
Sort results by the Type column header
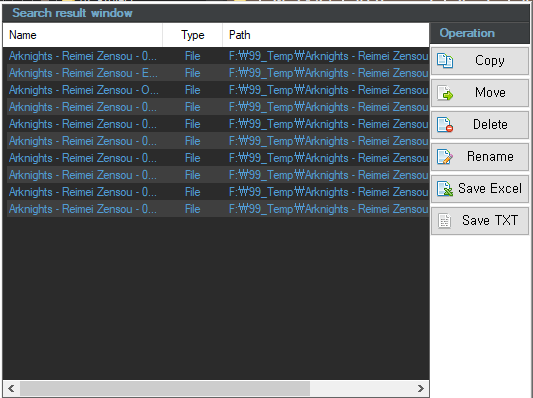[192, 35]
